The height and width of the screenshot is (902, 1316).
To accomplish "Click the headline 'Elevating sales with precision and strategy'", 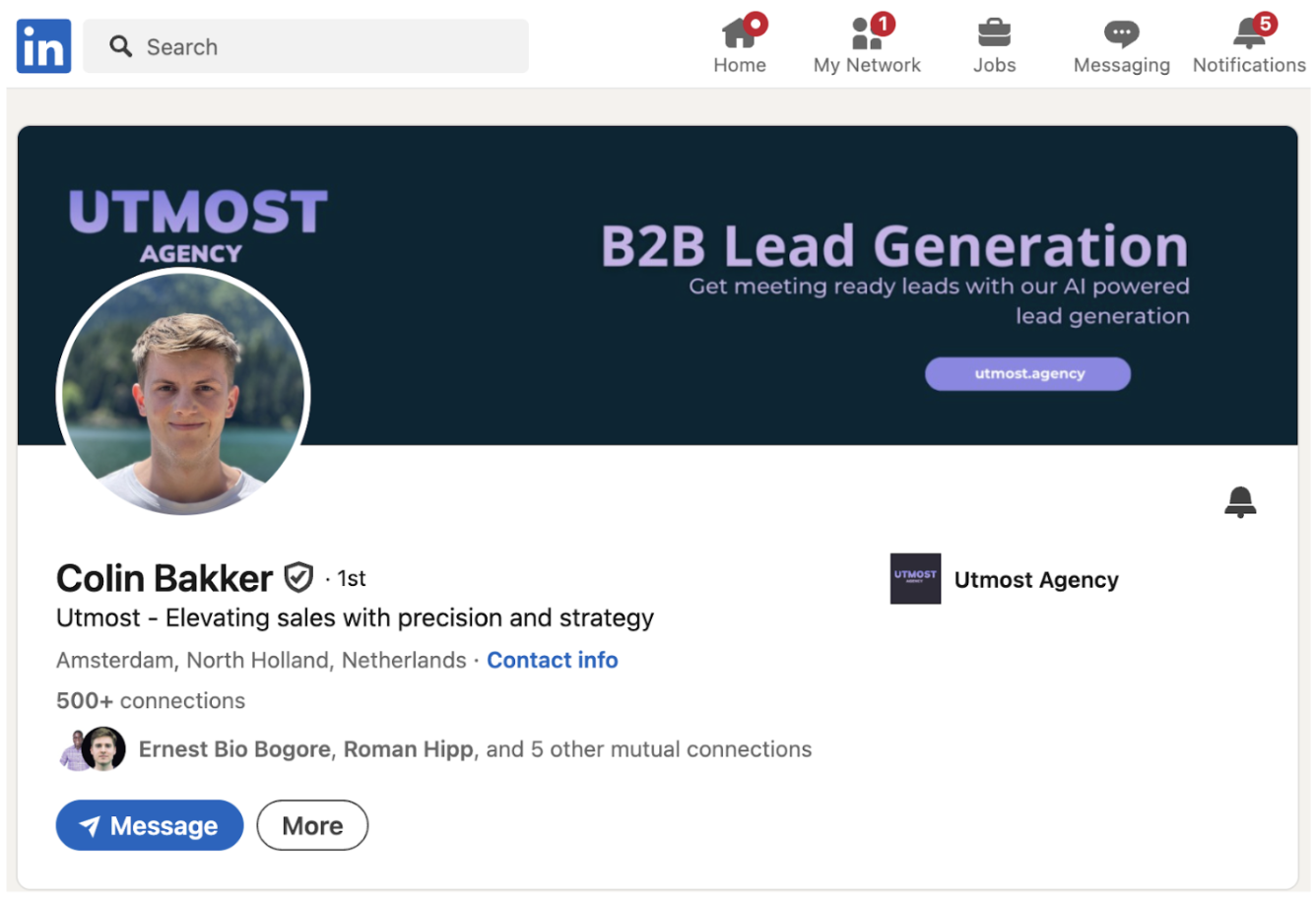I will [410, 618].
